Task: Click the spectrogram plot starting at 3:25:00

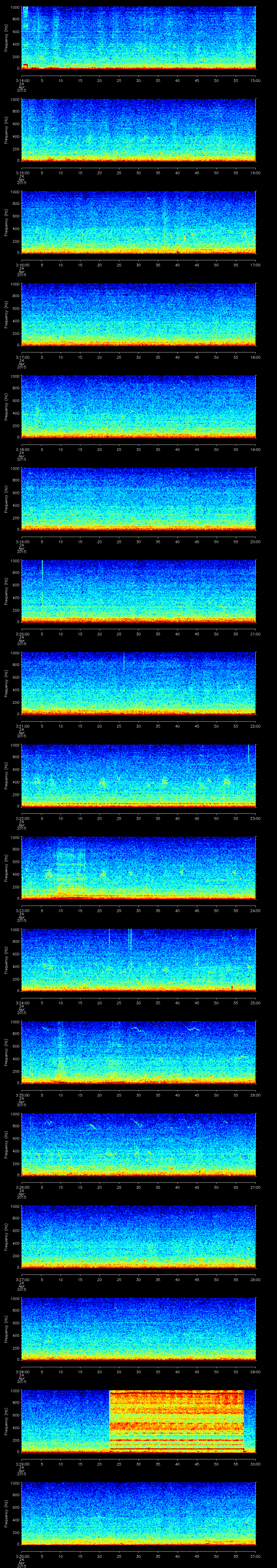Action: coord(139,1052)
